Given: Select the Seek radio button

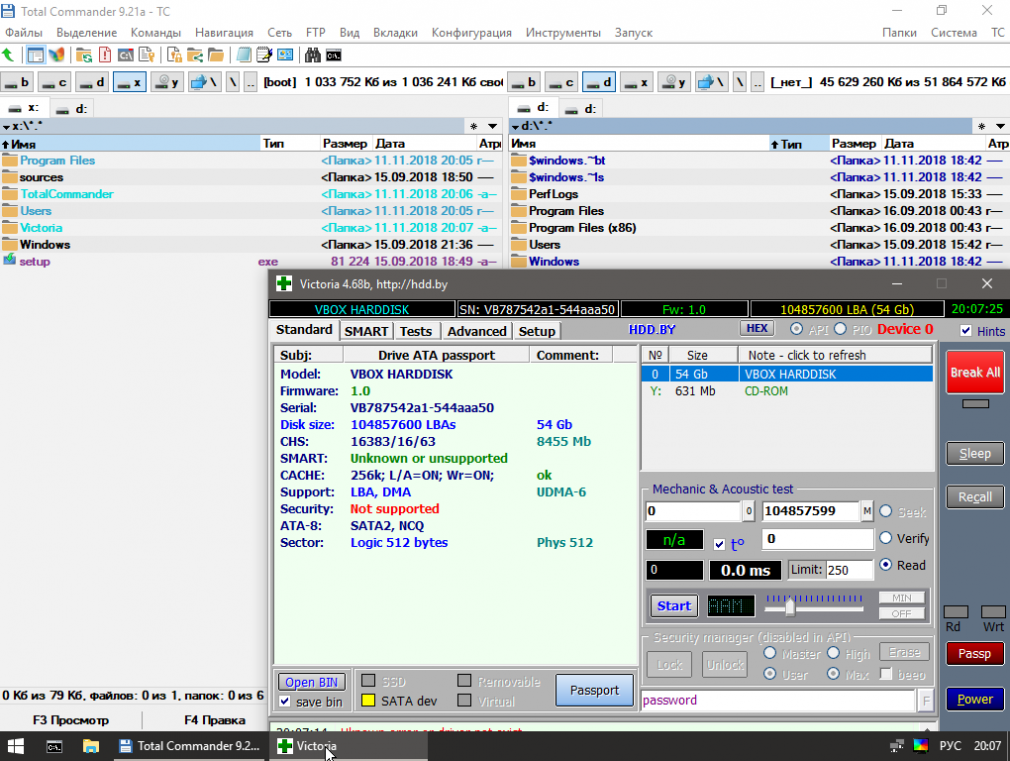Looking at the screenshot, I should tap(886, 511).
